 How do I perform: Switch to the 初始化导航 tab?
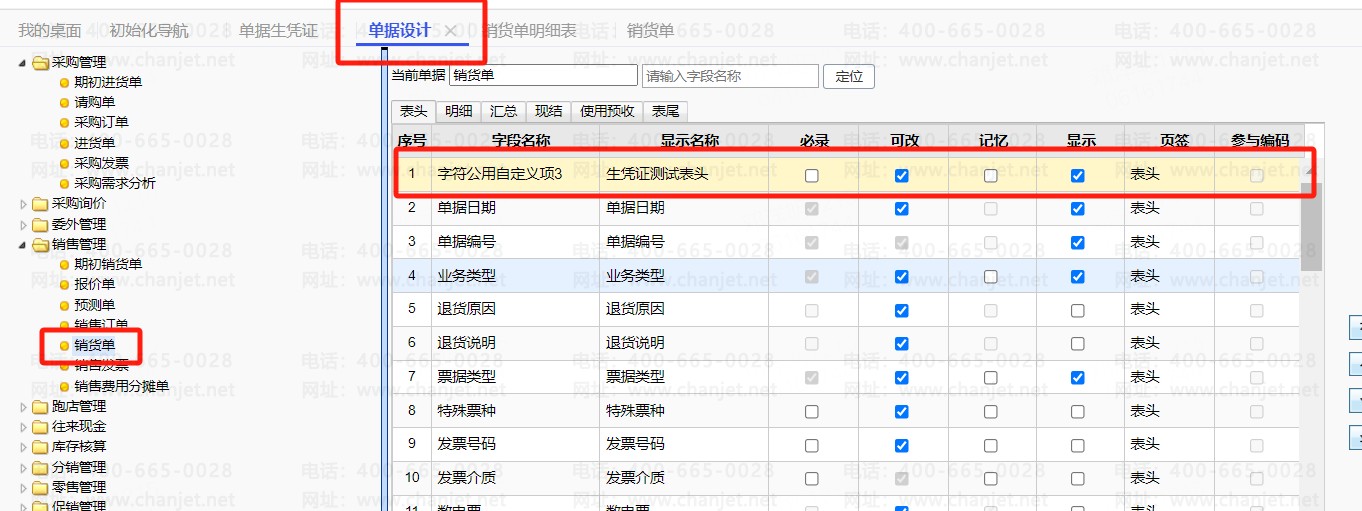coord(149,31)
